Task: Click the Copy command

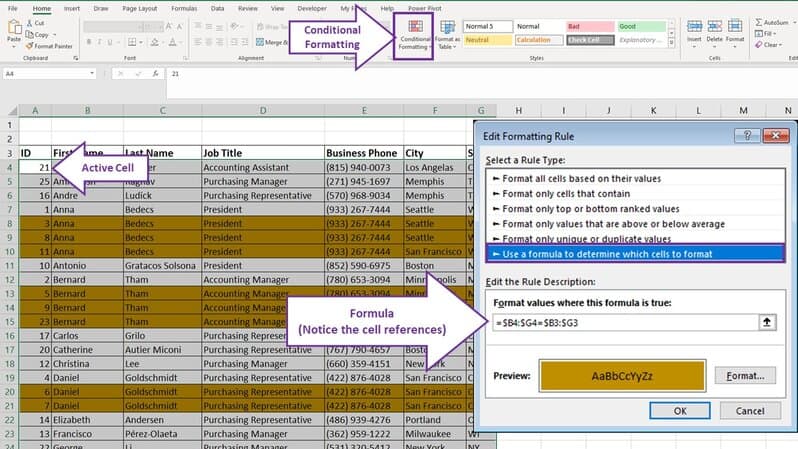Action: click(37, 35)
